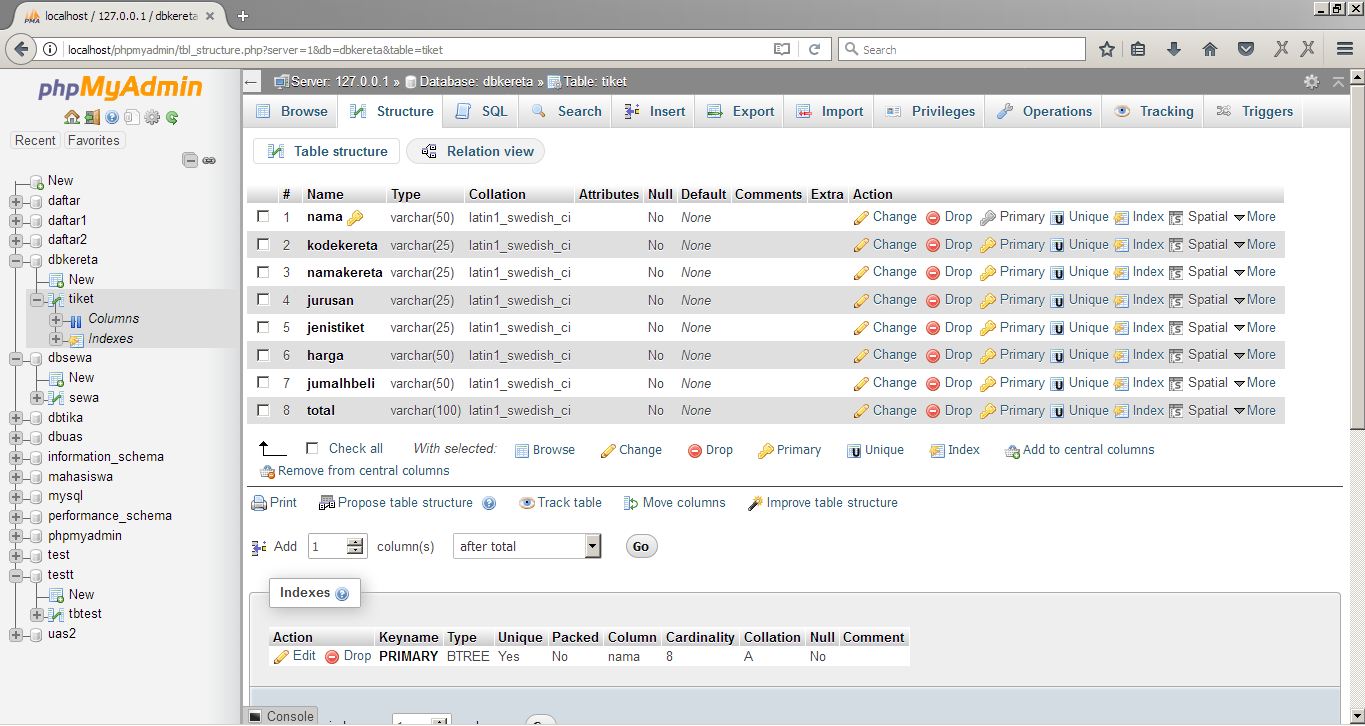
Task: Click the Print icon above the structure
Action: point(273,502)
